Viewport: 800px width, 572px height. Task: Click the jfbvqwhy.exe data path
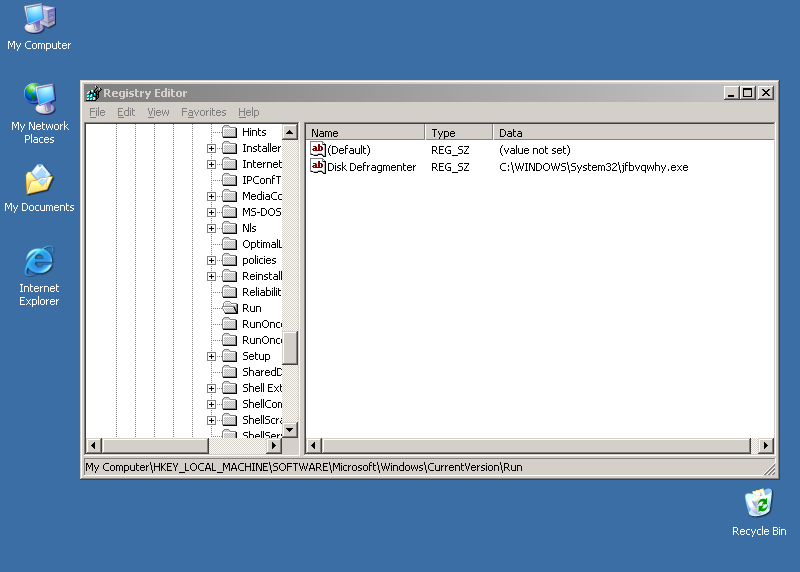coord(594,167)
